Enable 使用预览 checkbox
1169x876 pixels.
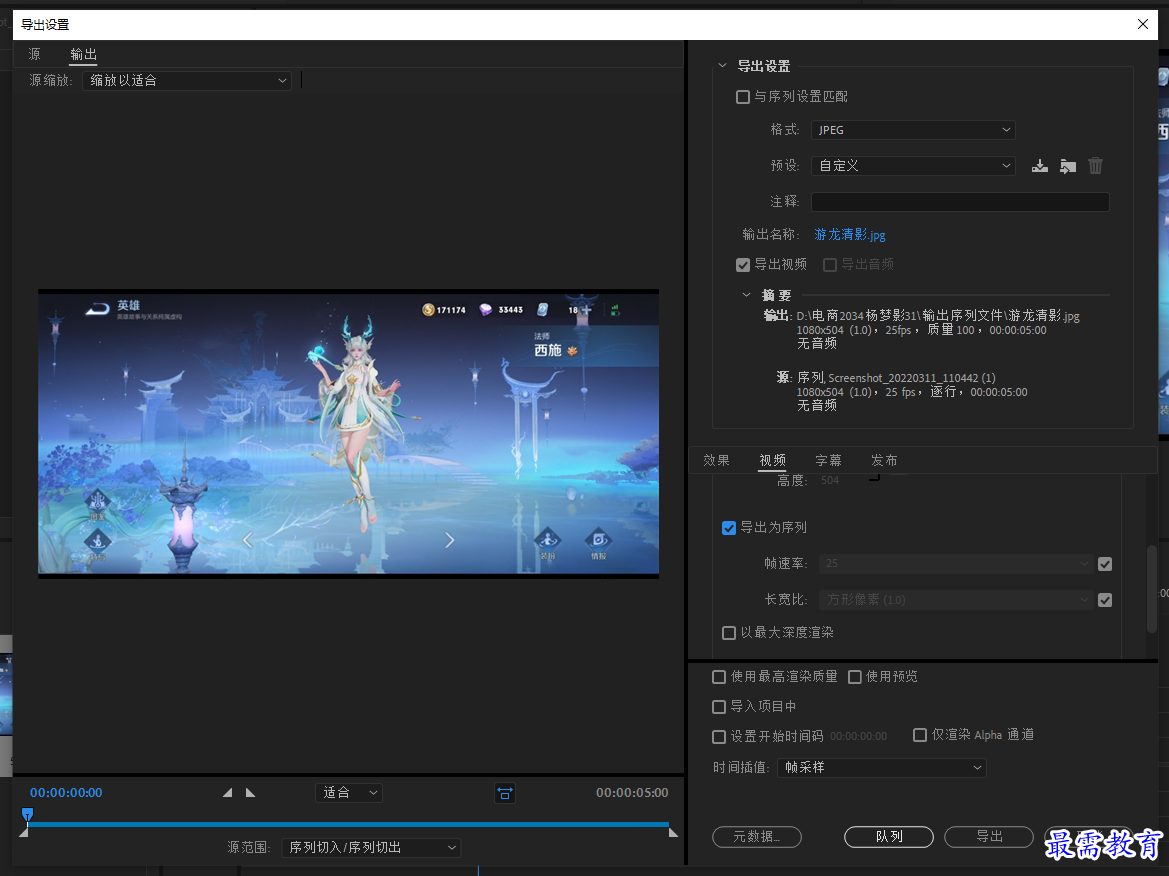855,677
